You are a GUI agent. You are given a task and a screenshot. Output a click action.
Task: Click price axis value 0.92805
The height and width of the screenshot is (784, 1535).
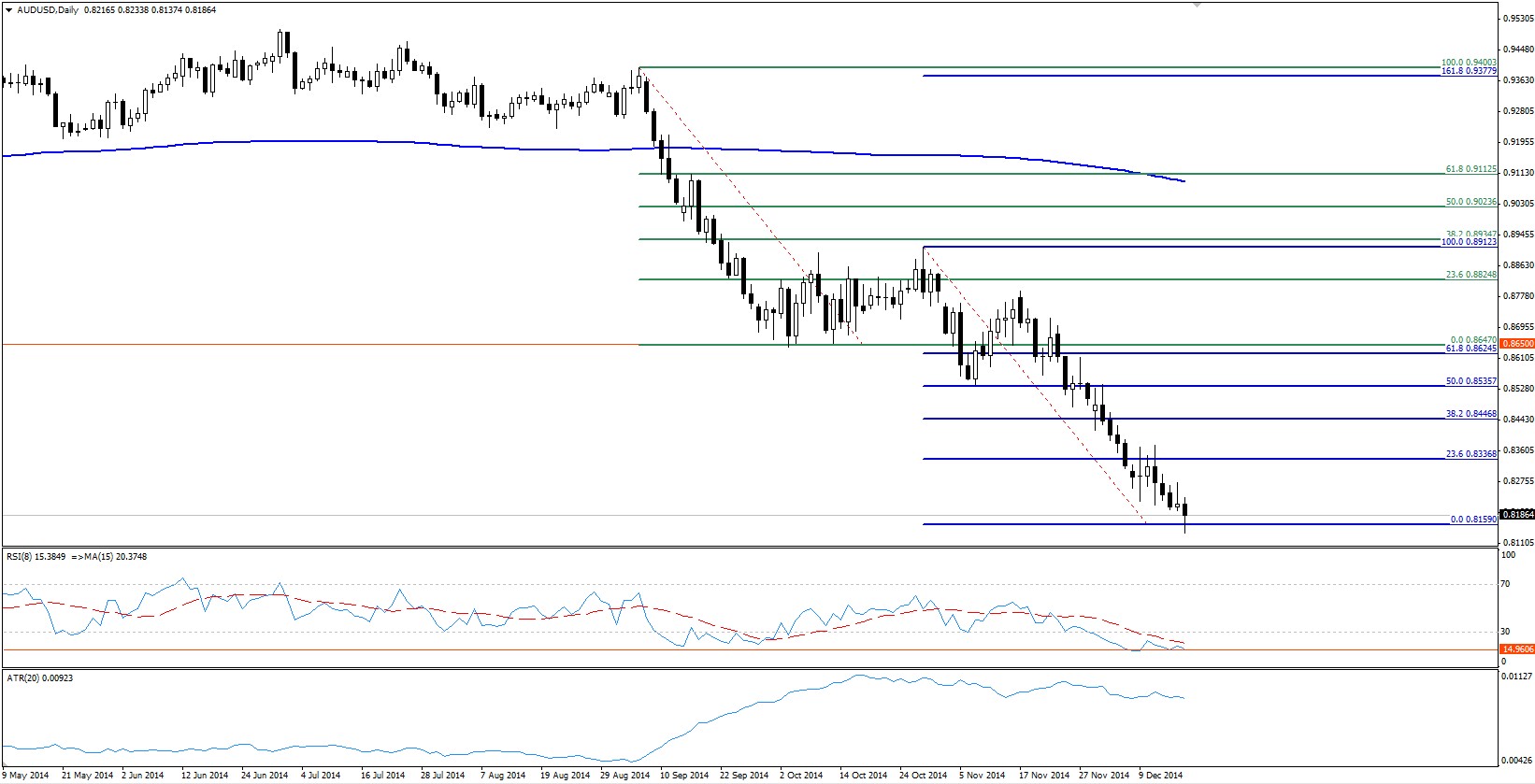(1519, 111)
